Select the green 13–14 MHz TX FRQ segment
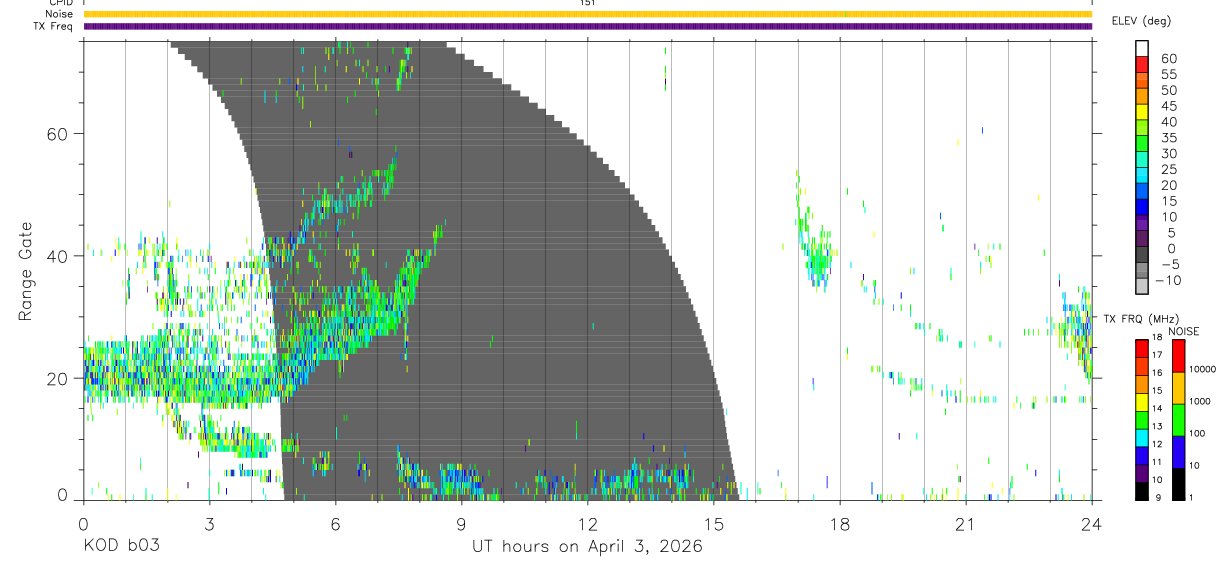This screenshot has width=1228, height=567. (1142, 419)
